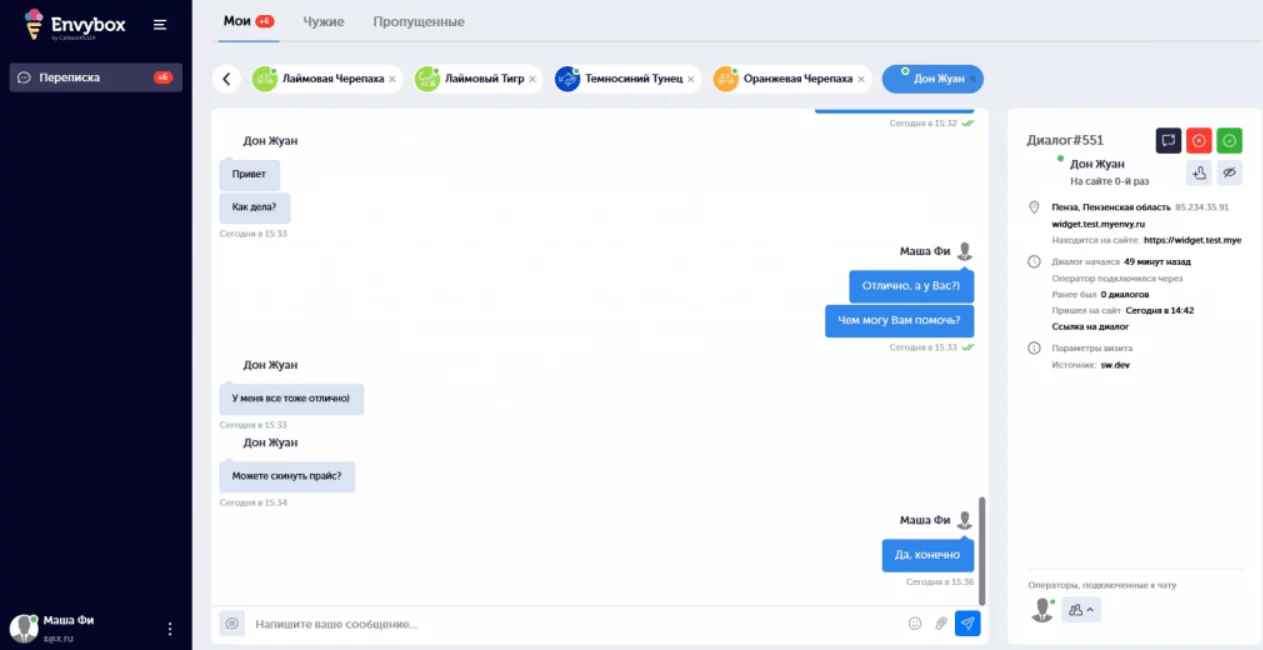Viewport: 1263px width, 650px height.
Task: Click the Диалог#551 heading
Action: [1065, 140]
